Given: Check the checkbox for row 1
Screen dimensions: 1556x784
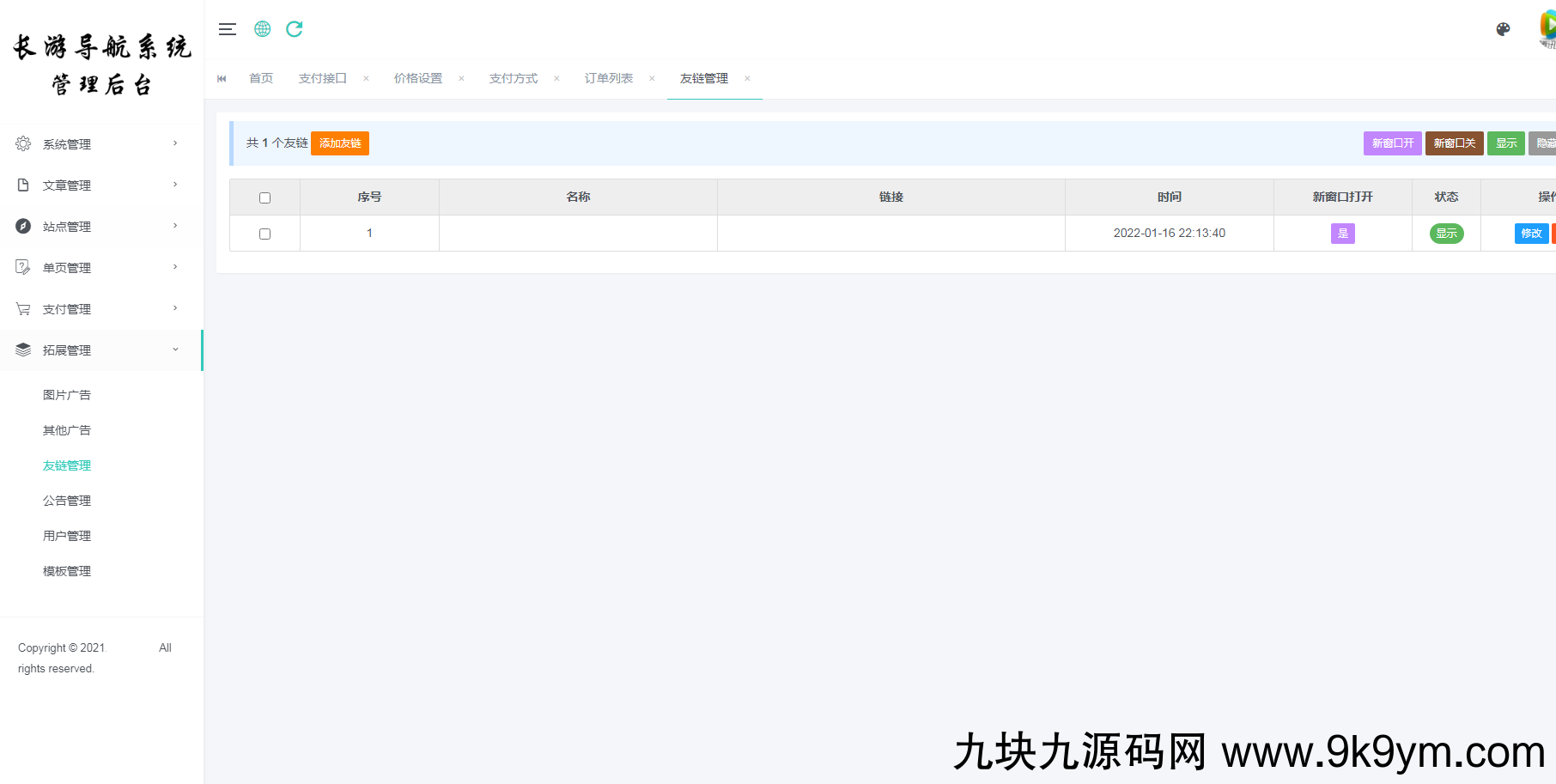Looking at the screenshot, I should pos(264,234).
